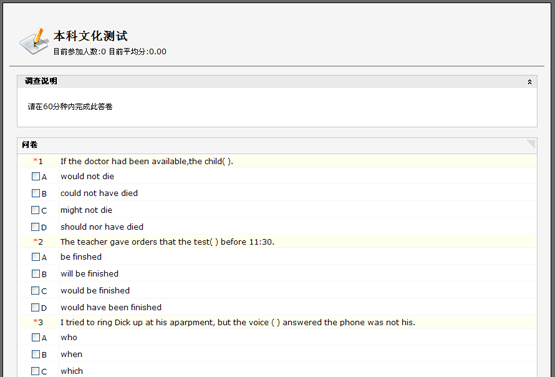Collapse the 调查说明 section with double-chevron icon

tap(530, 82)
